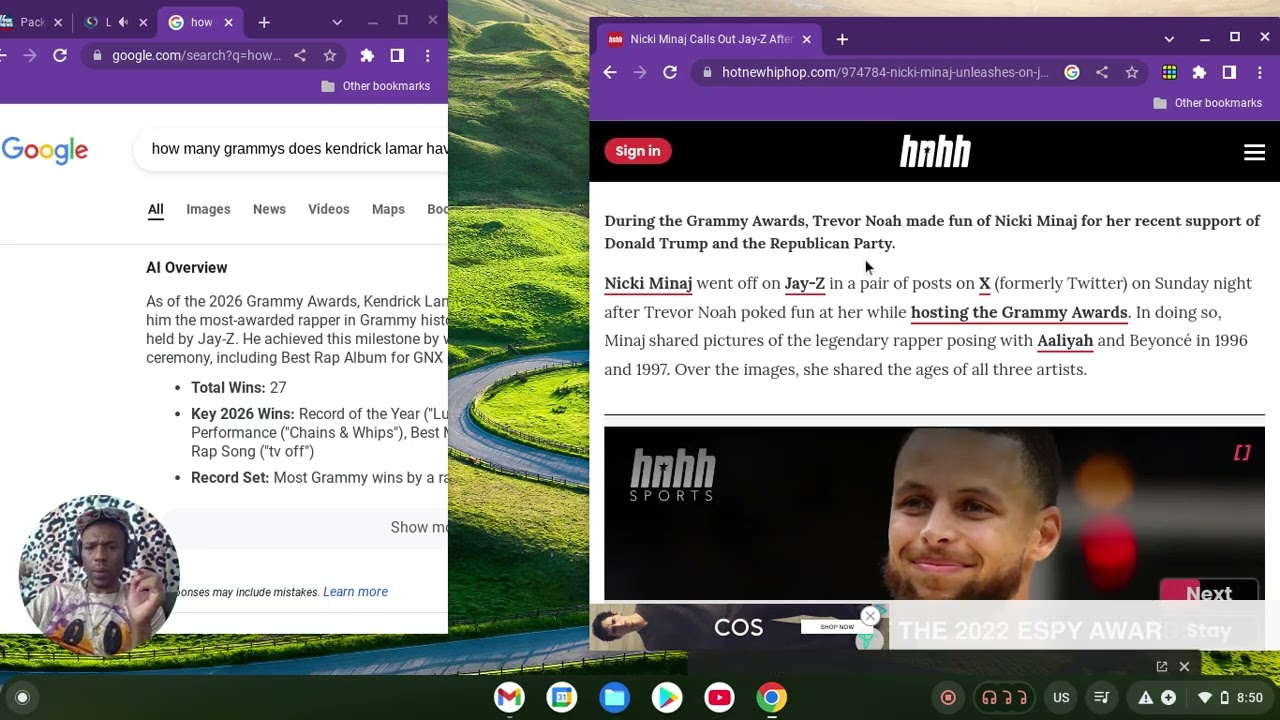This screenshot has width=1280, height=720.
Task: Share the Google search page
Action: pos(300,55)
